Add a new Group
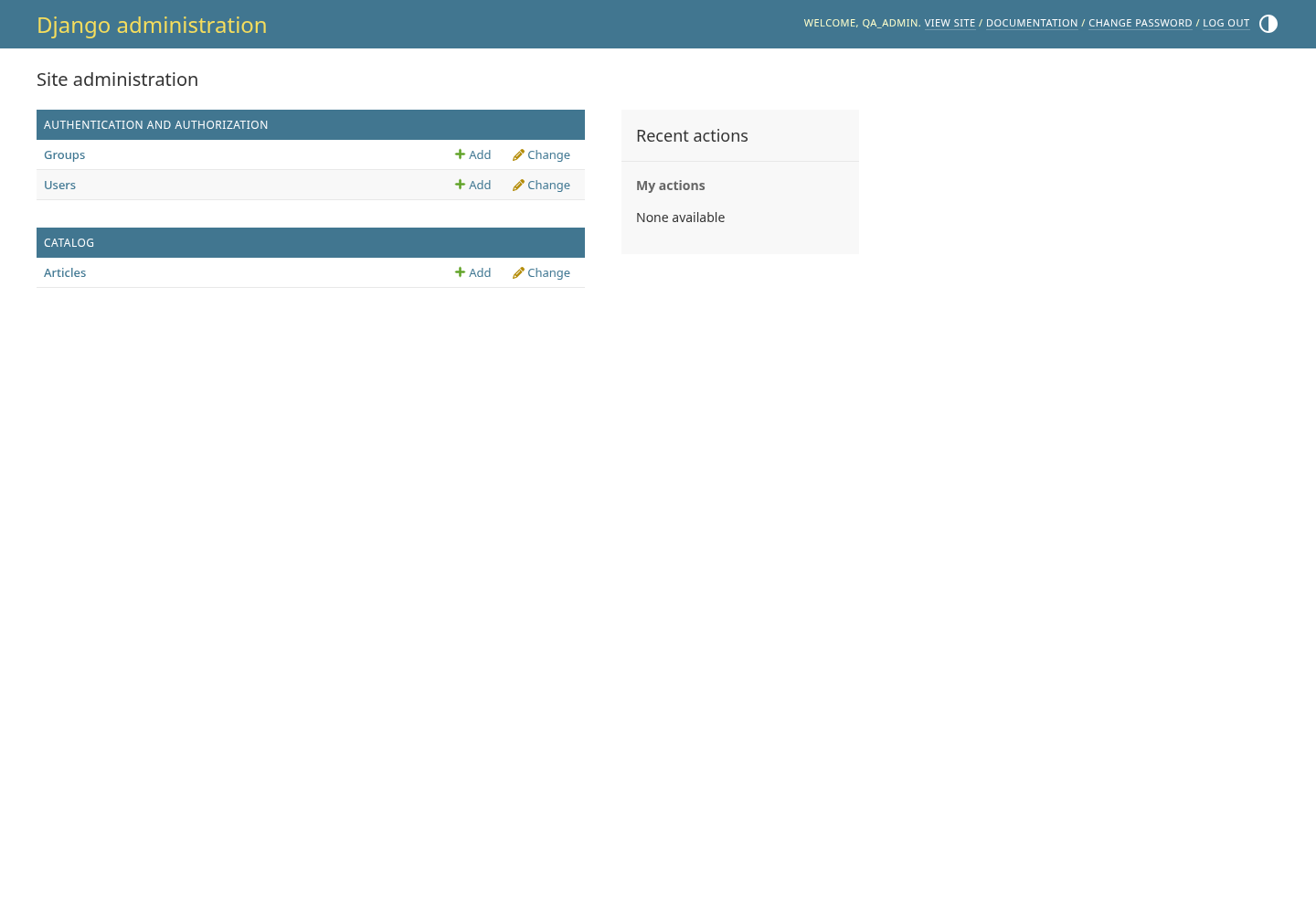The height and width of the screenshot is (914, 1316). [473, 154]
